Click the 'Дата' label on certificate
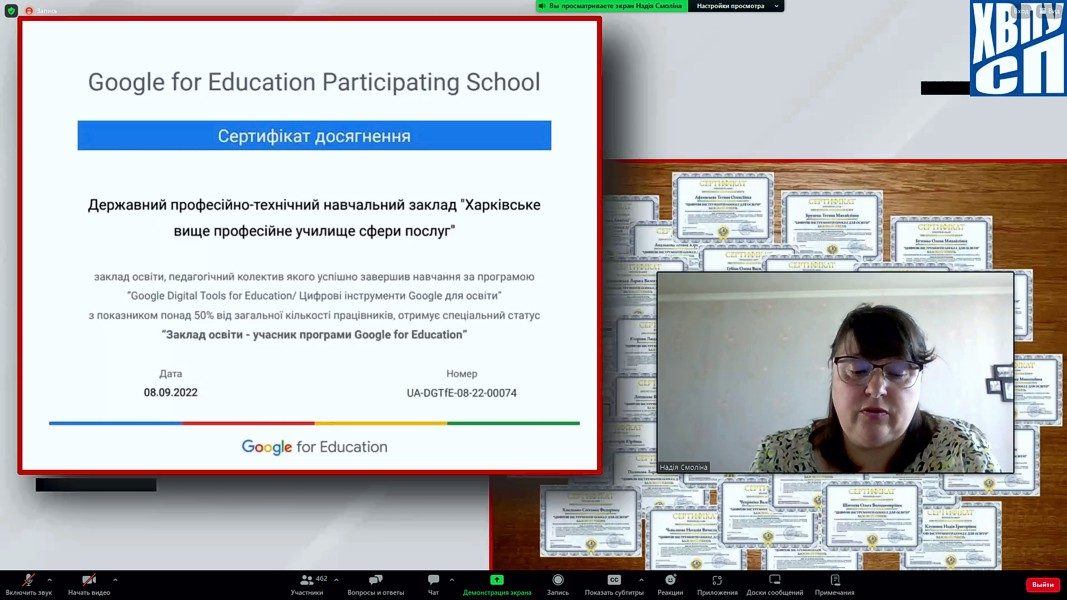This screenshot has height=600, width=1067. tap(171, 373)
